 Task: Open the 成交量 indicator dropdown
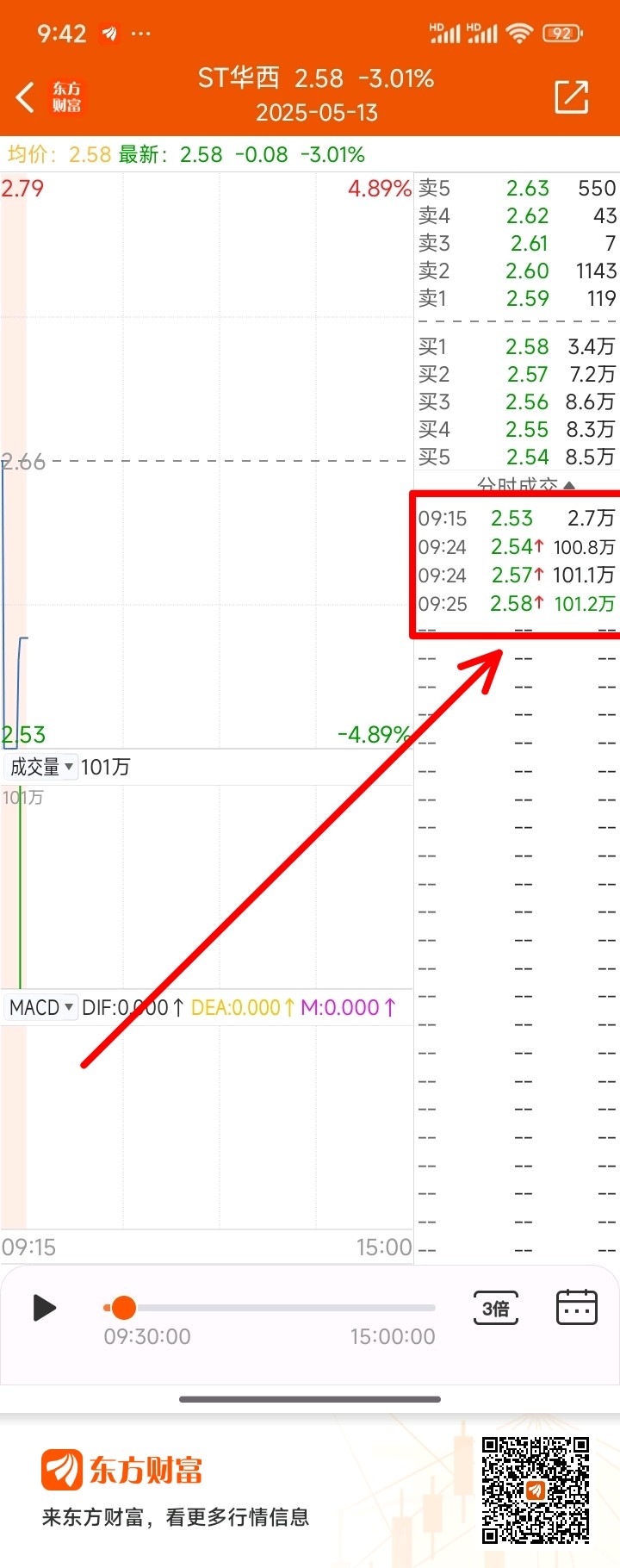click(40, 767)
